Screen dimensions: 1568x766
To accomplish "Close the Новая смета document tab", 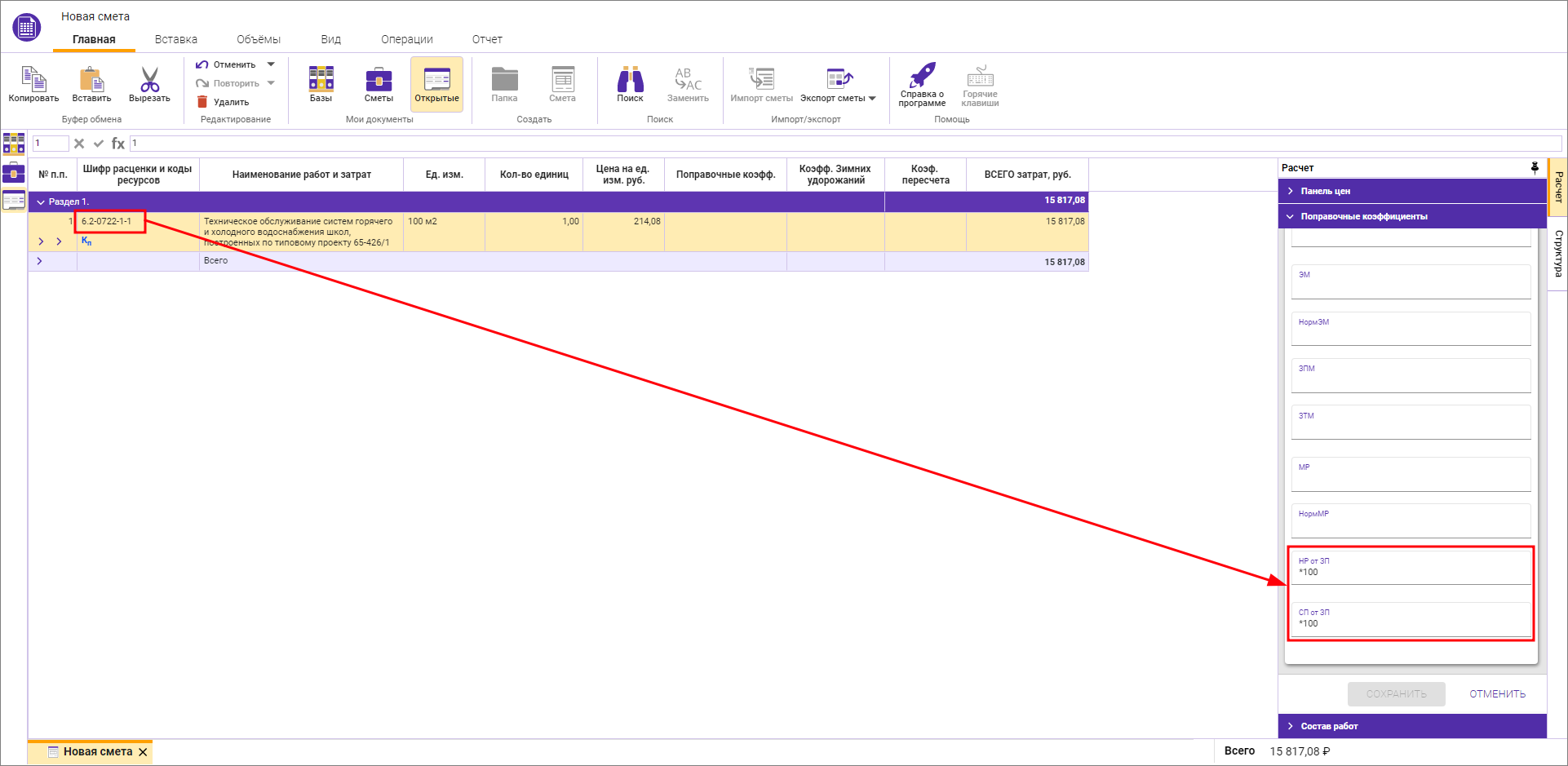I will pyautogui.click(x=143, y=752).
